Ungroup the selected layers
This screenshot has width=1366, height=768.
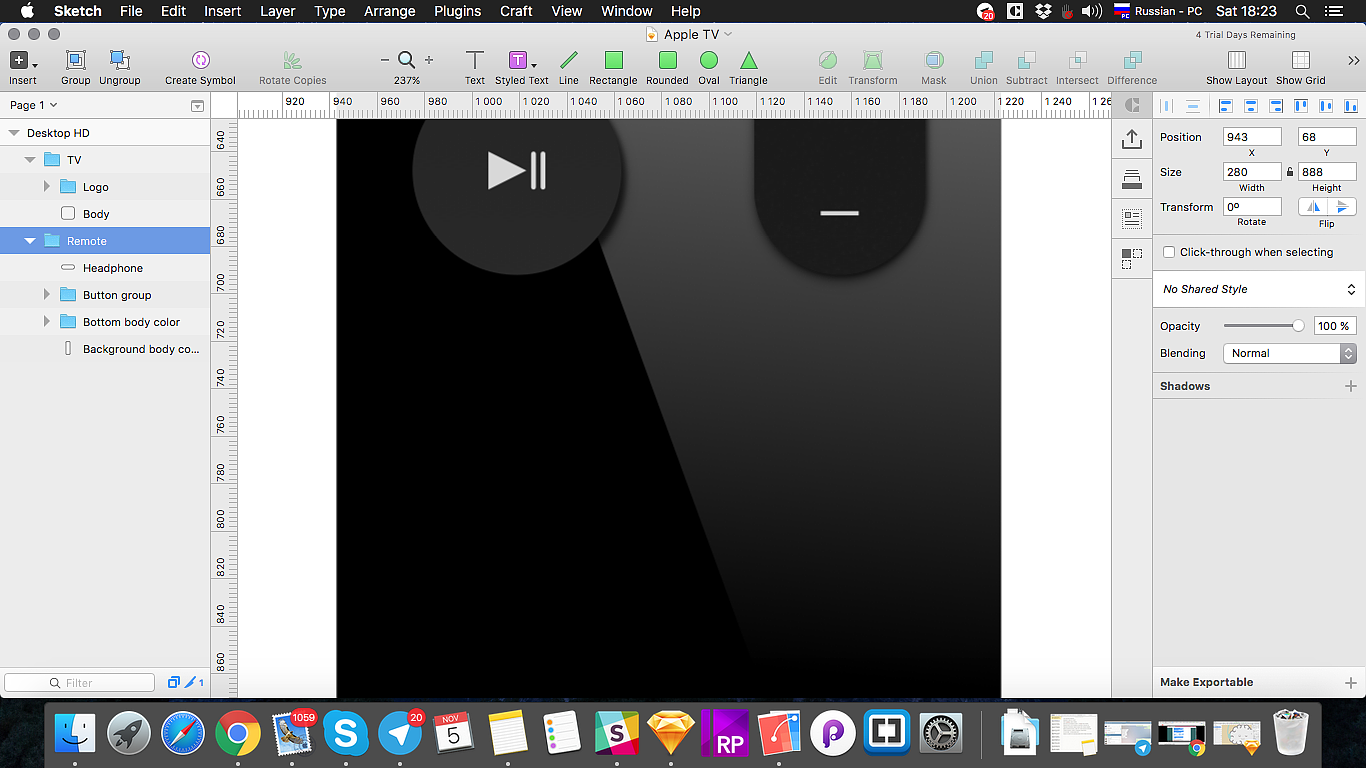(119, 62)
